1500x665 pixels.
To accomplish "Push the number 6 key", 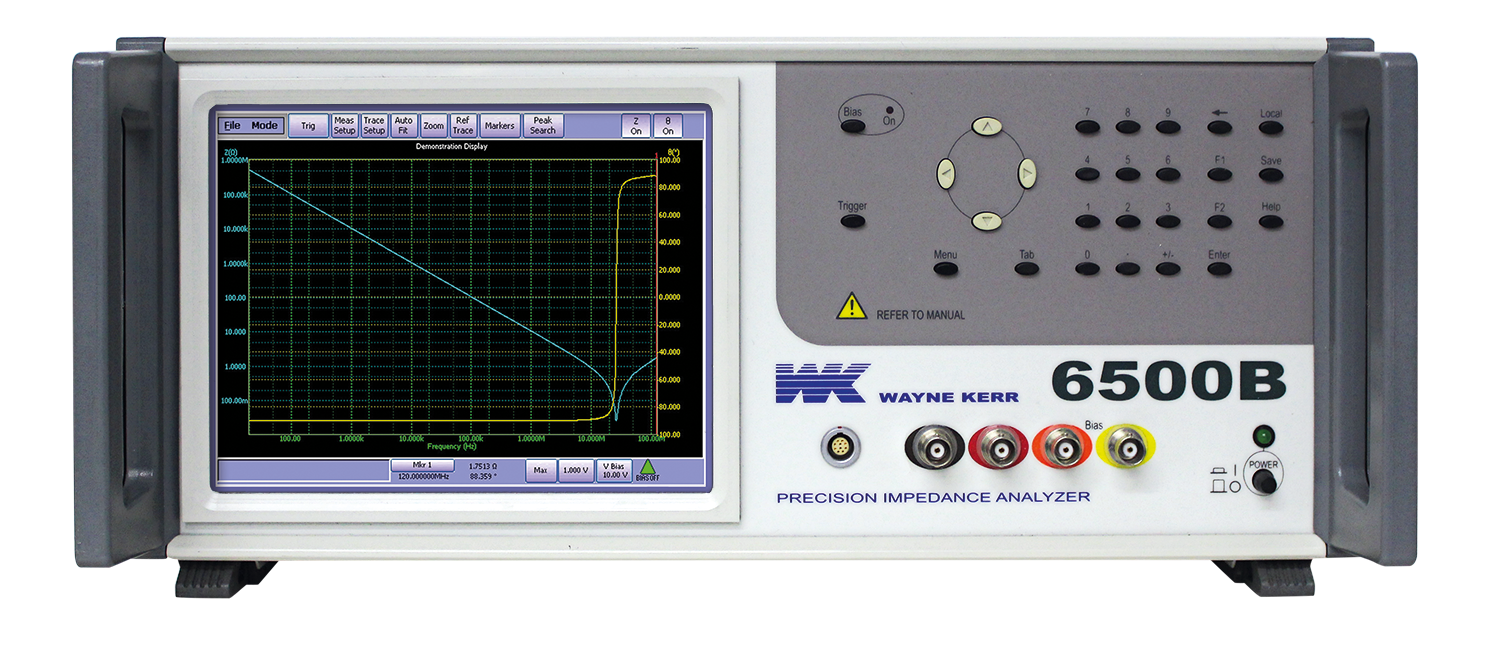I will 1168,174.
